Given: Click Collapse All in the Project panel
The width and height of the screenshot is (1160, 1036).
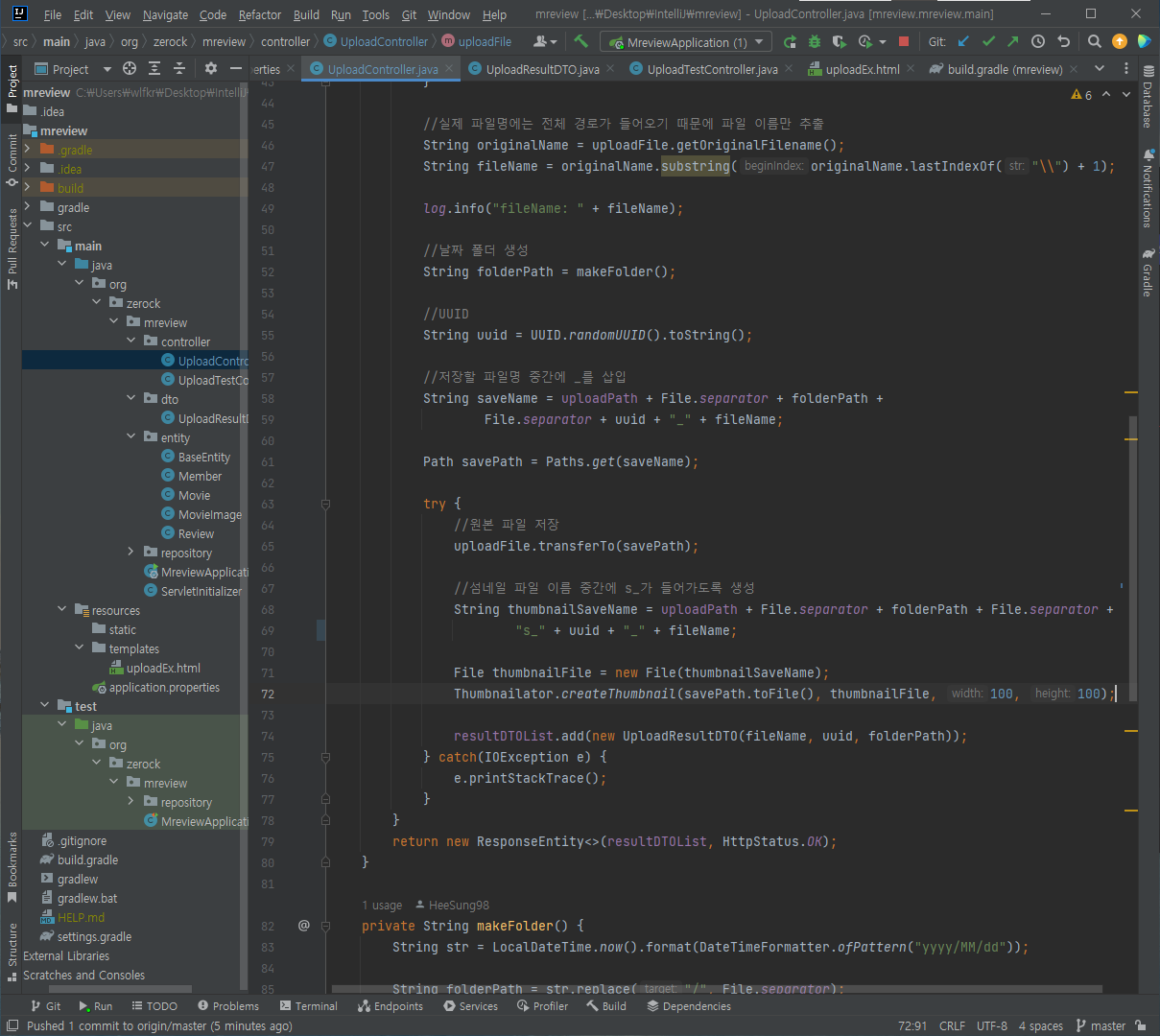Looking at the screenshot, I should [x=179, y=69].
